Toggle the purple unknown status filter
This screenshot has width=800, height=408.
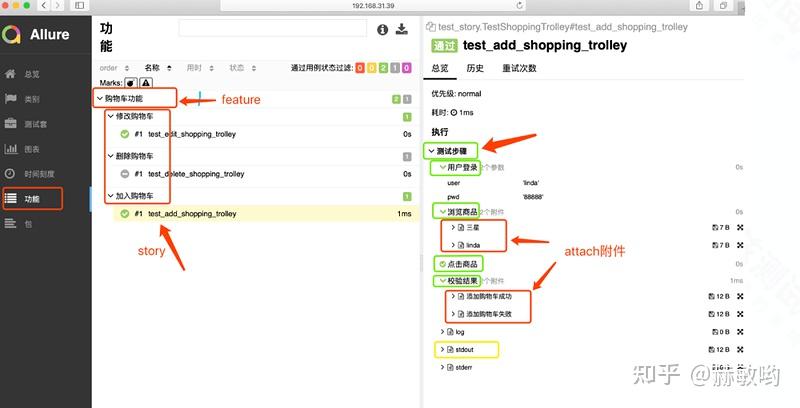[x=407, y=68]
